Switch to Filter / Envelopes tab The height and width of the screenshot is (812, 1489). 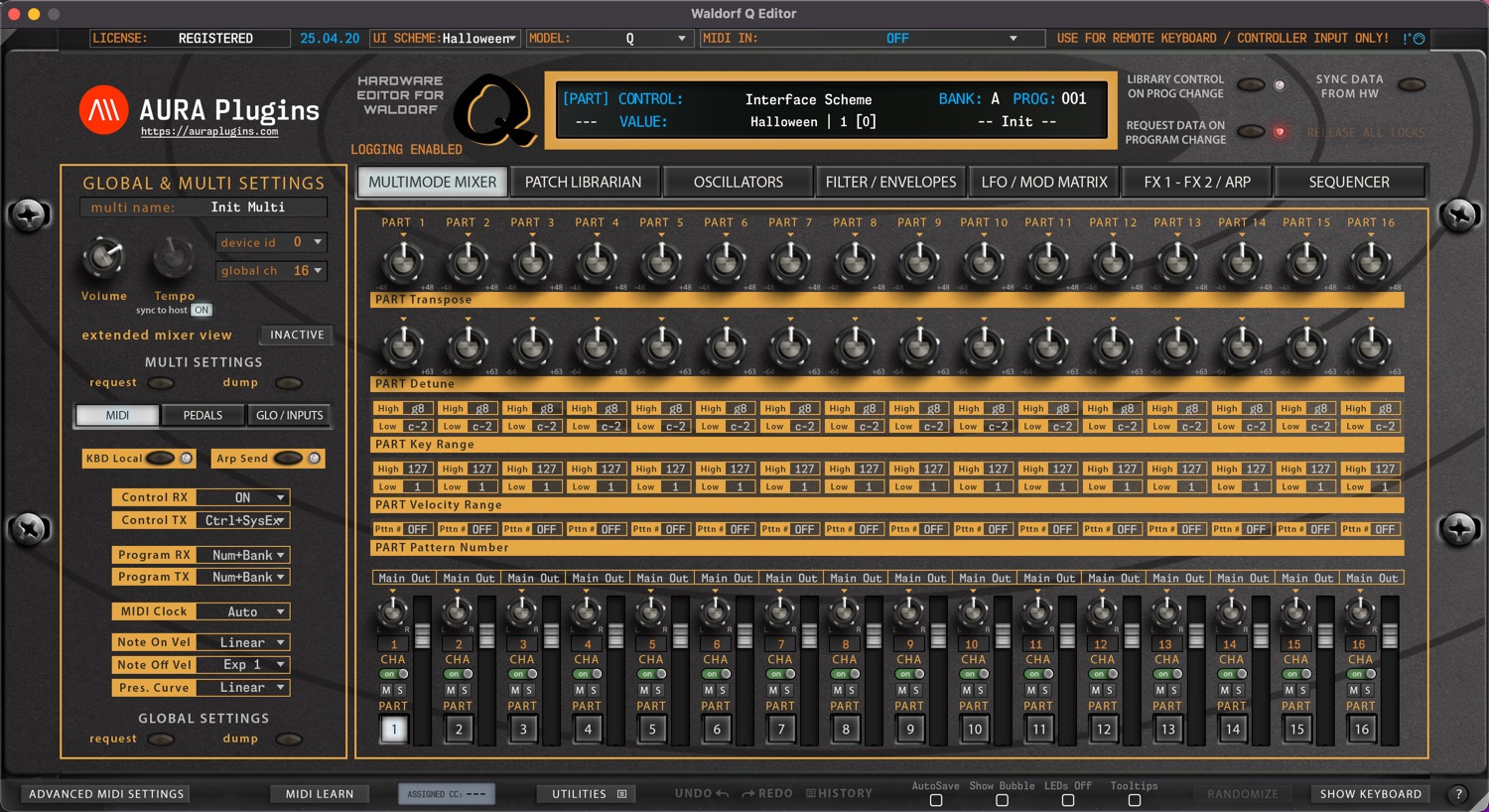point(890,183)
